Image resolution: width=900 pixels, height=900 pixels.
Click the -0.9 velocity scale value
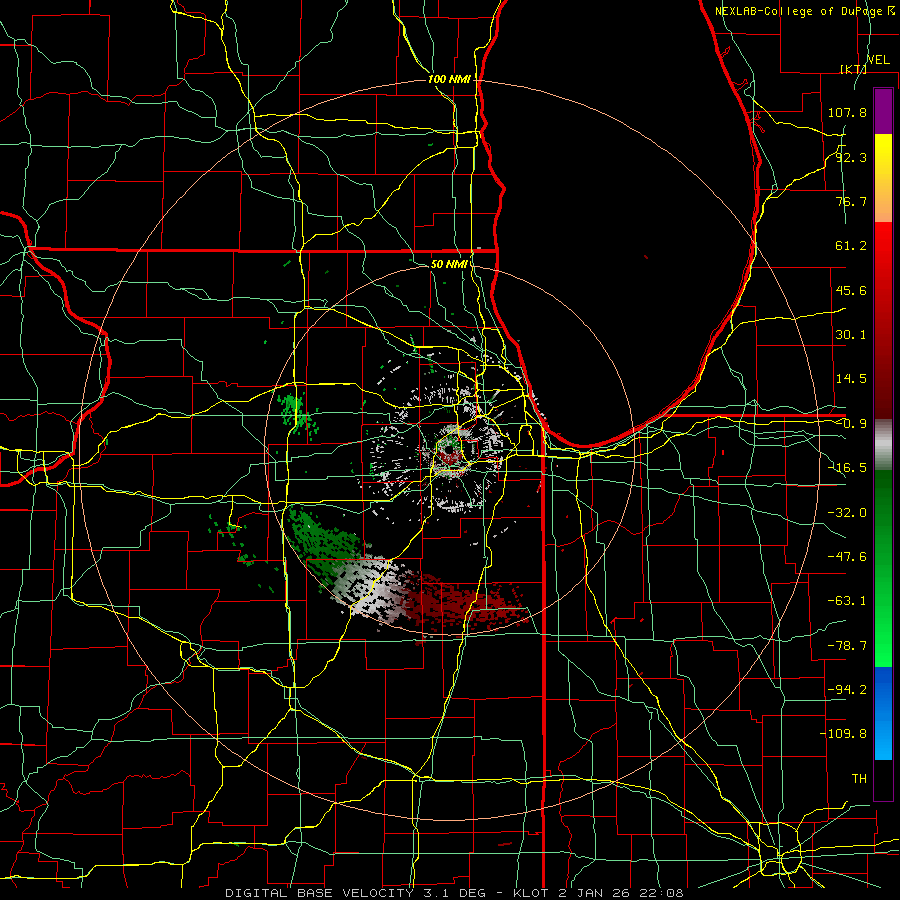click(x=851, y=424)
